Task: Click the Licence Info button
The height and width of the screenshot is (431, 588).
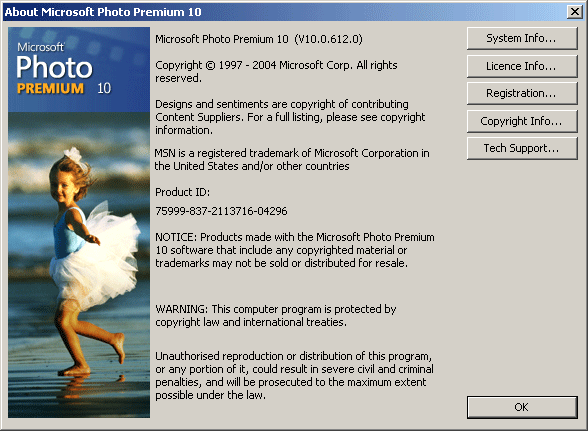Action: [522, 66]
